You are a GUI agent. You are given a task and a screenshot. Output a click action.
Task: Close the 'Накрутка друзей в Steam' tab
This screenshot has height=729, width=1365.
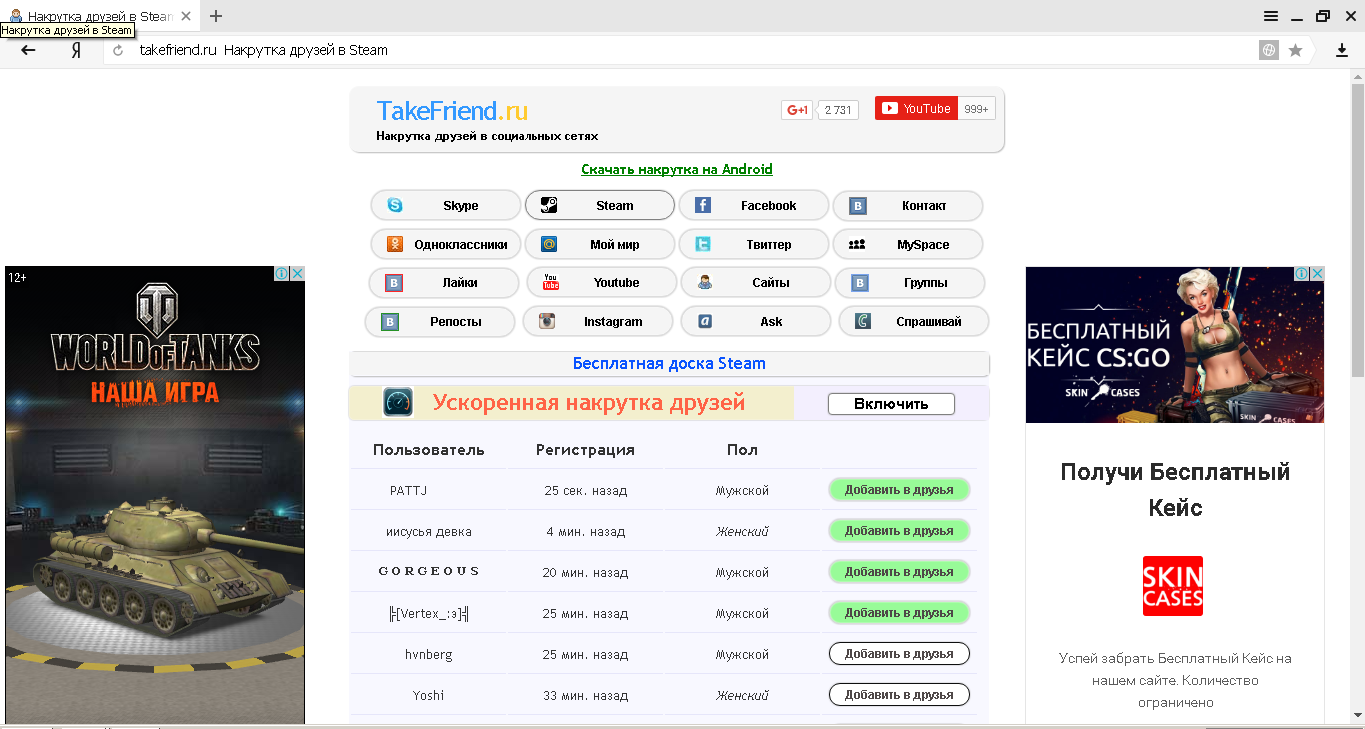pos(186,16)
